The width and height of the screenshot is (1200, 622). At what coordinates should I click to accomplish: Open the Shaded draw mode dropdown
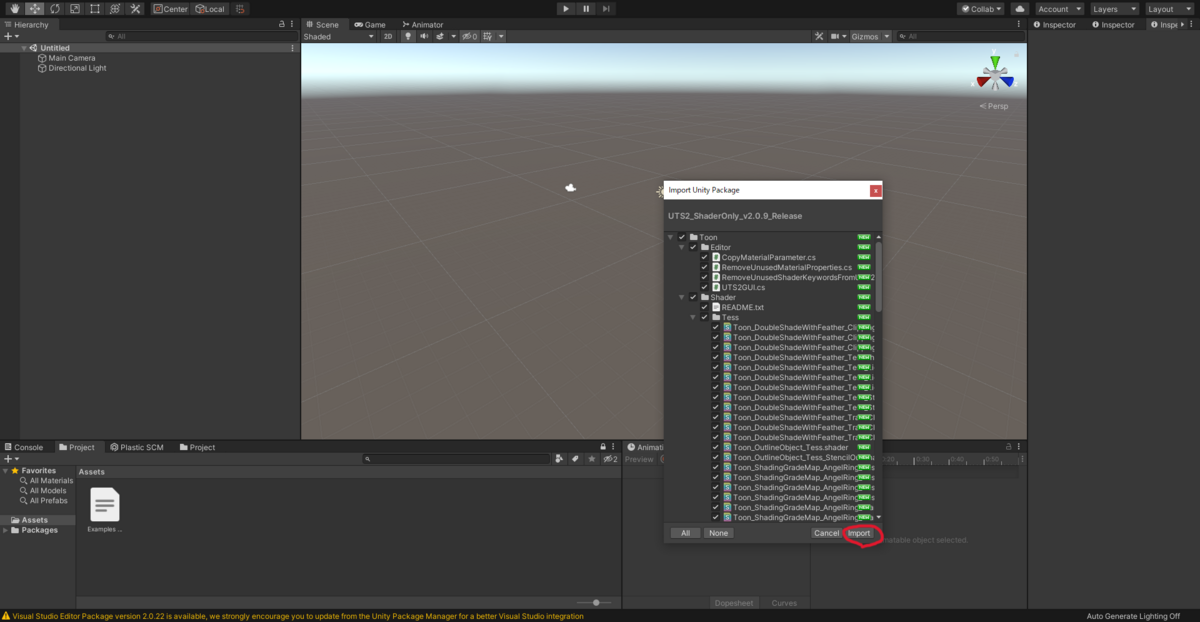[338, 36]
